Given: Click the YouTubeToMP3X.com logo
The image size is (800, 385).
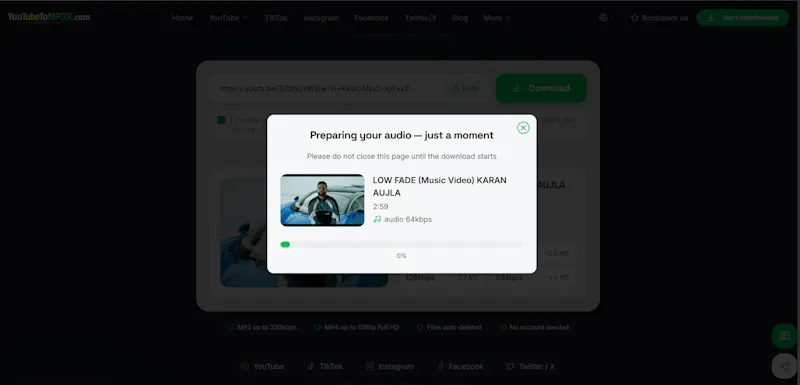Looking at the screenshot, I should 49,17.
